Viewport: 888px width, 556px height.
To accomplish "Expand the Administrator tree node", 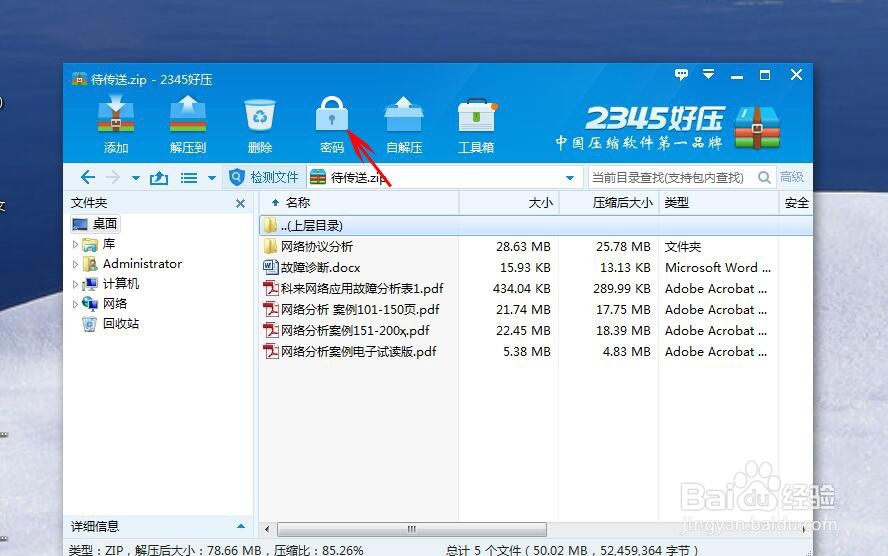I will tap(75, 264).
